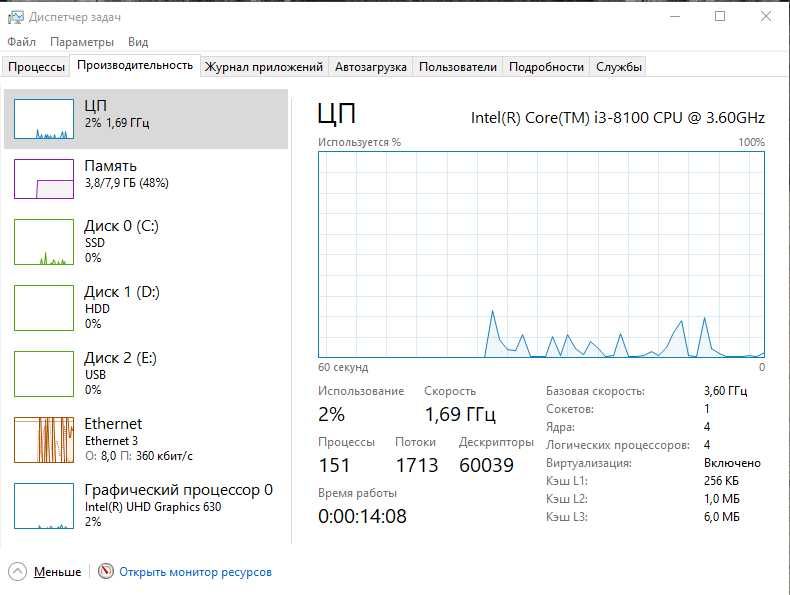This screenshot has height=595, width=790.
Task: Close the Диспетчер задач window
Action: (765, 17)
